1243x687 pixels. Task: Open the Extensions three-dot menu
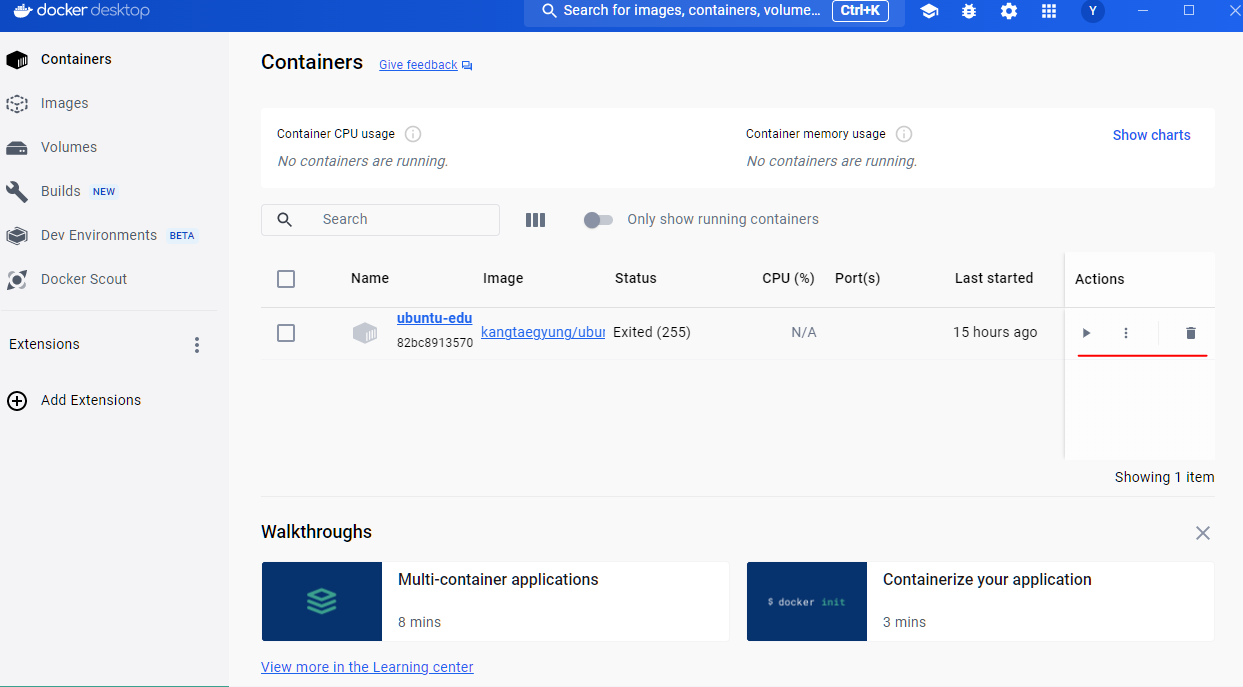coord(197,345)
